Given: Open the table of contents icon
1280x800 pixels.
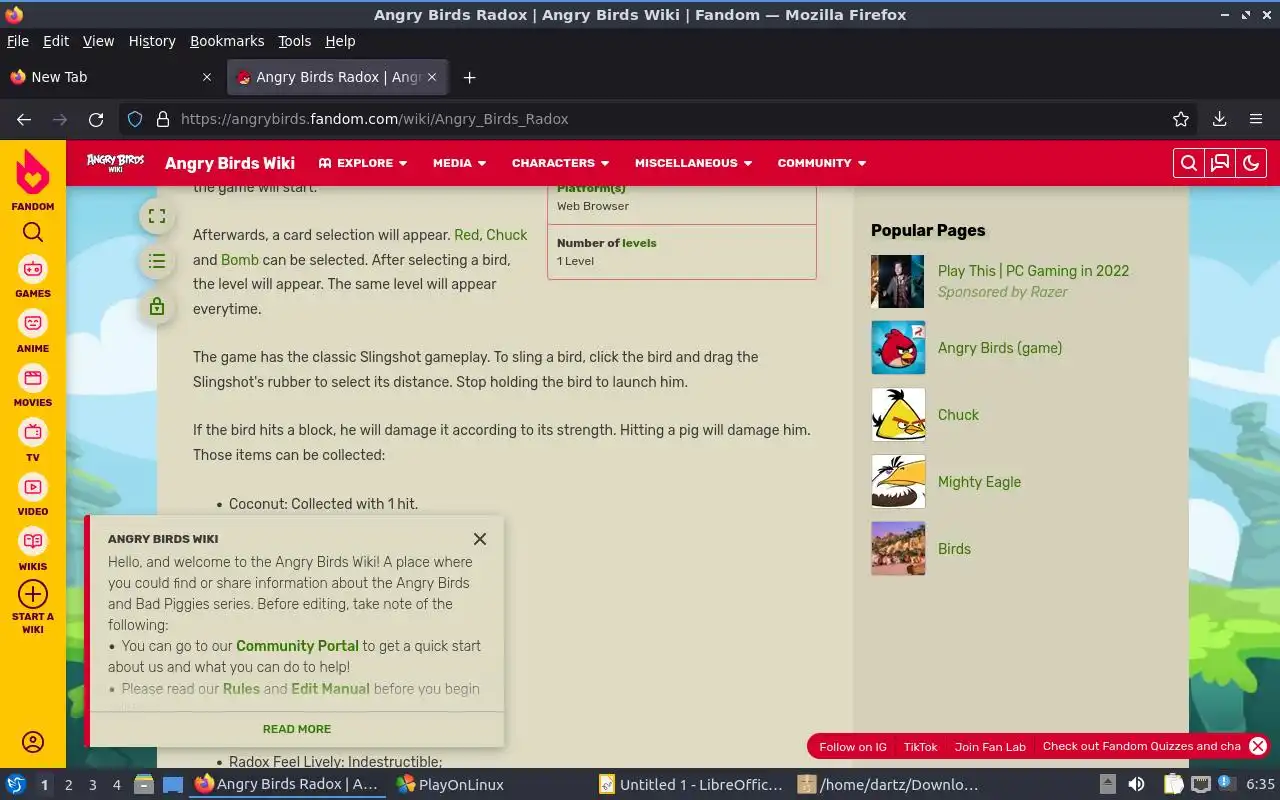Looking at the screenshot, I should pos(157,261).
